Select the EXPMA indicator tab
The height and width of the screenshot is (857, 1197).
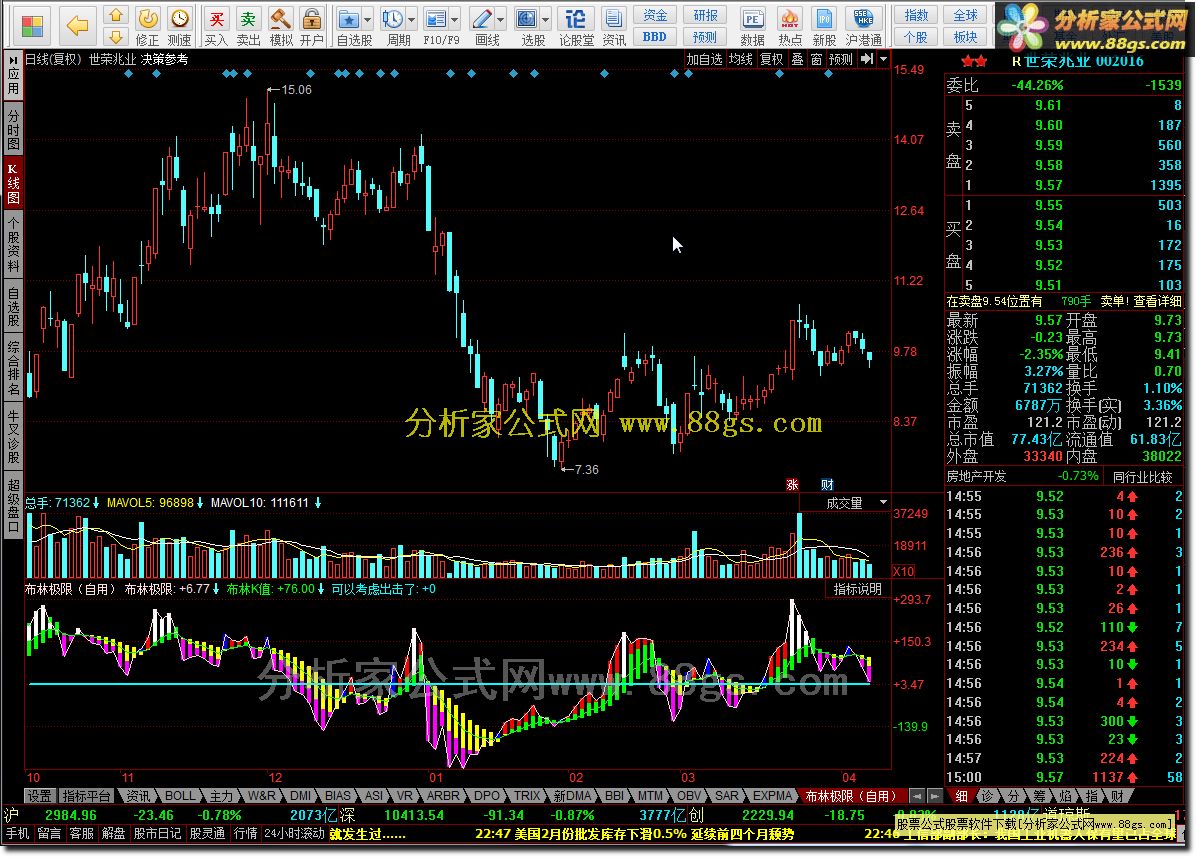(x=773, y=796)
